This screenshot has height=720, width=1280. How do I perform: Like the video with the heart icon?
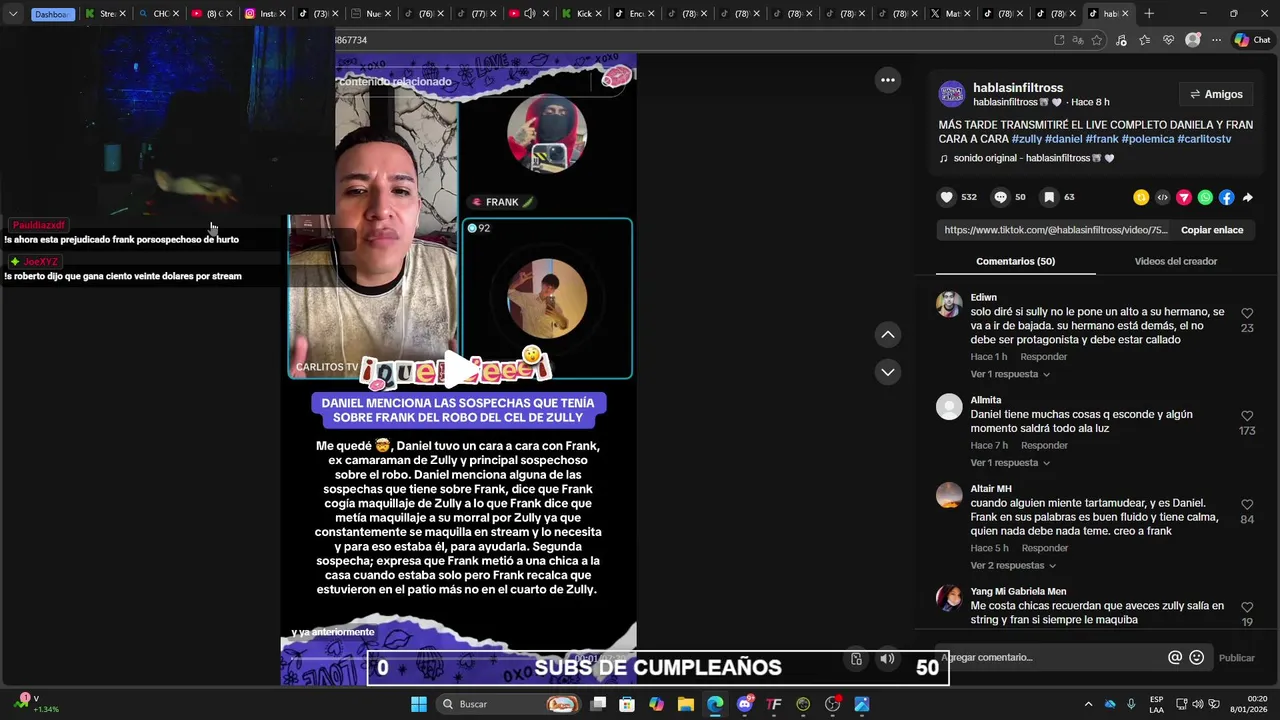coord(946,197)
